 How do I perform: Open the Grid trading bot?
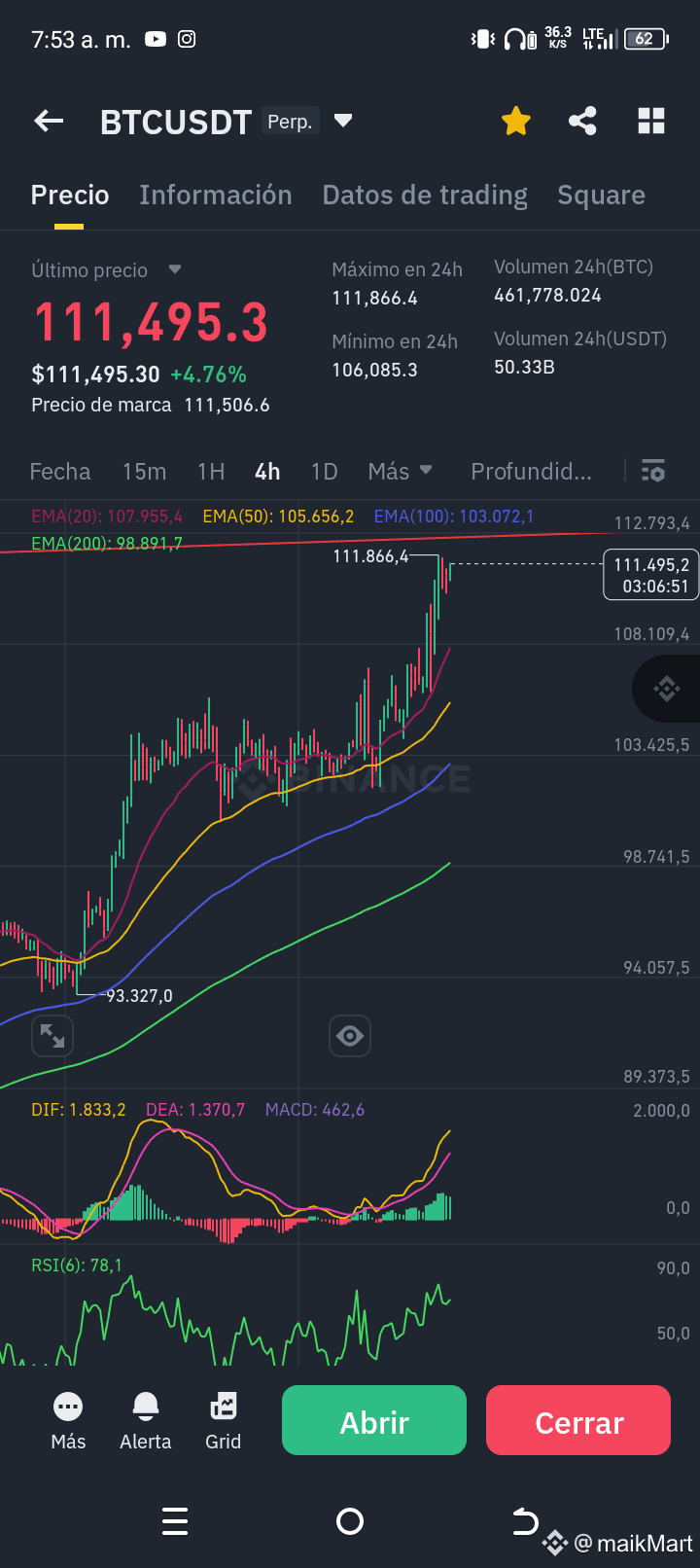[223, 1421]
